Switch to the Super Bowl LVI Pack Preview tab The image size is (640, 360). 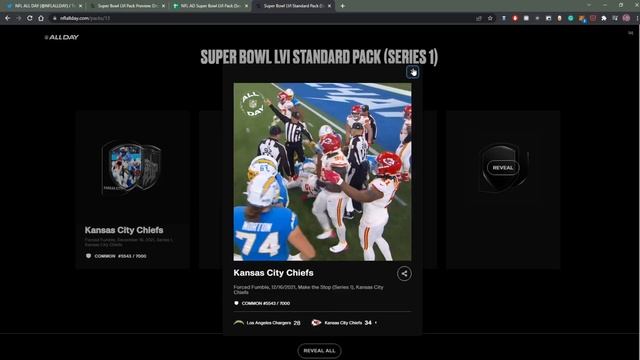coord(127,6)
